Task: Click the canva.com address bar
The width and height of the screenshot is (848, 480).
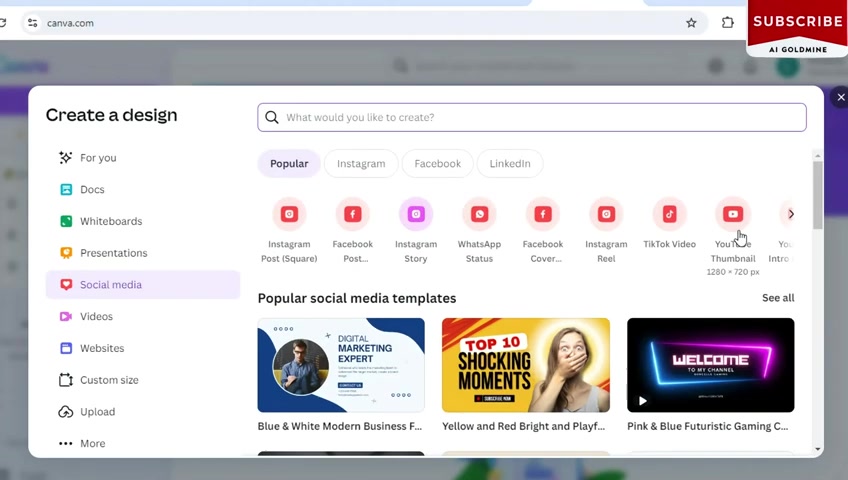Action: (365, 23)
